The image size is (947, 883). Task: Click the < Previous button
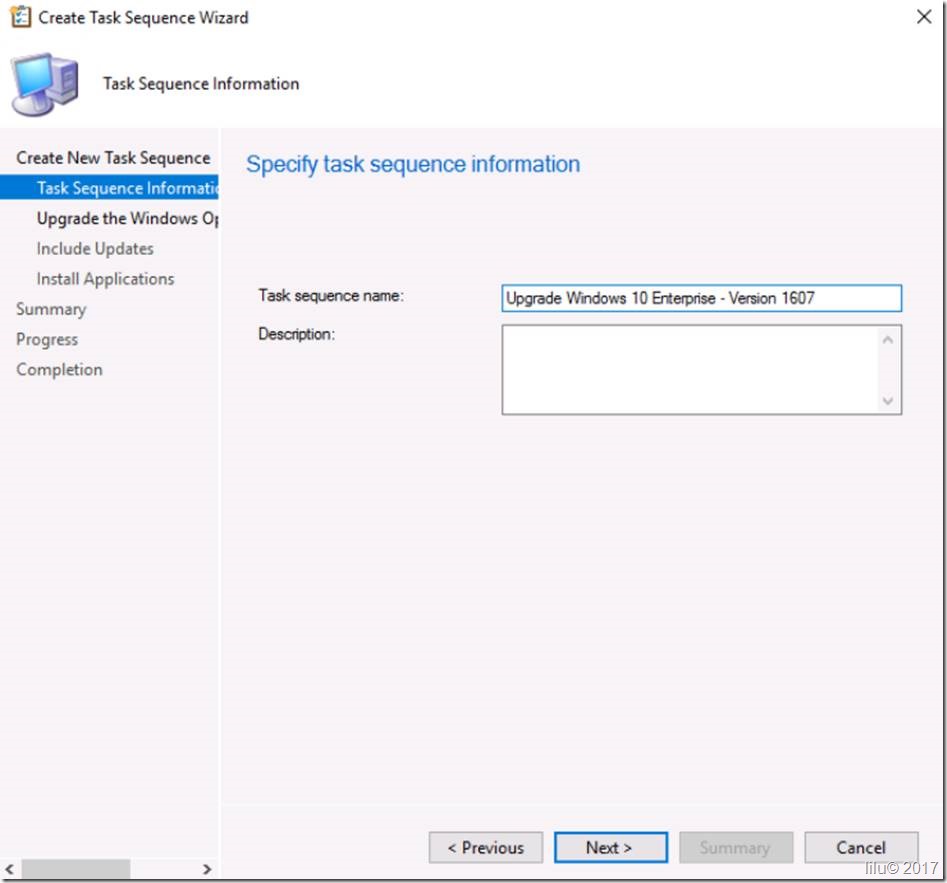486,847
